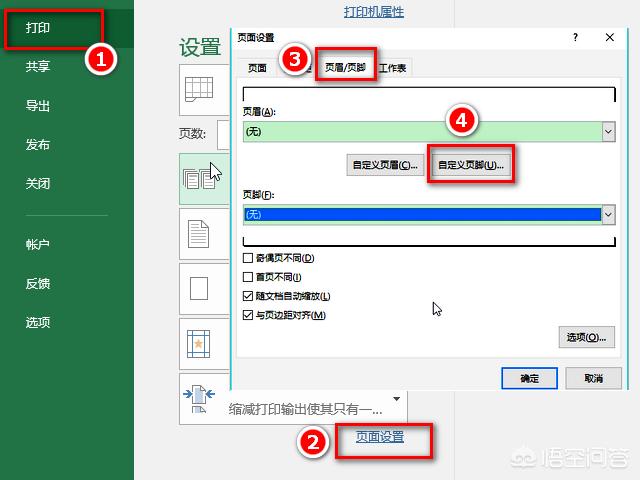The height and width of the screenshot is (480, 640).
Task: Open Options (选项) in the sidebar
Action: click(x=38, y=322)
